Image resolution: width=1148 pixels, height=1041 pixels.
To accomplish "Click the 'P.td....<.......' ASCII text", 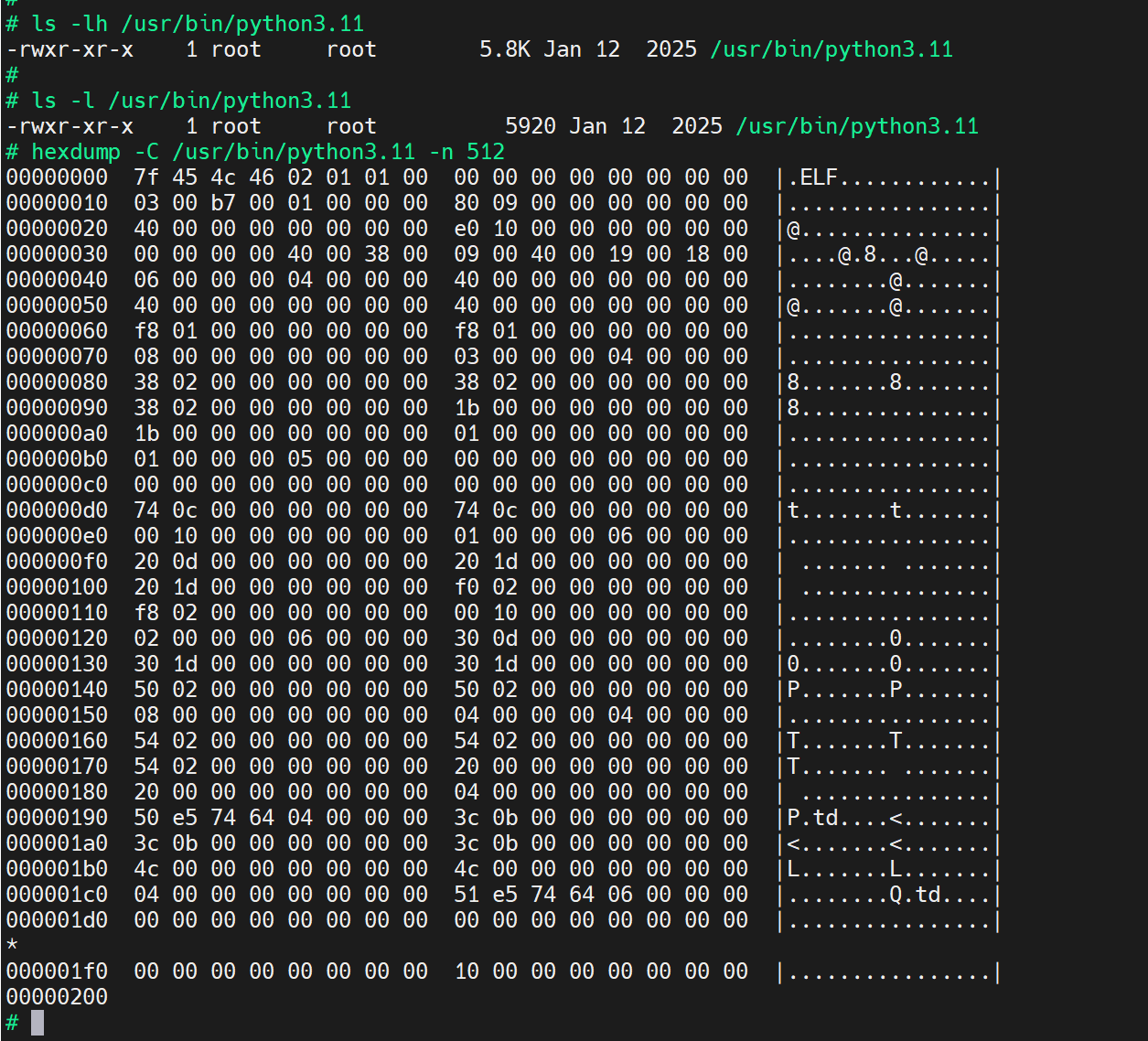I will coord(889,818).
